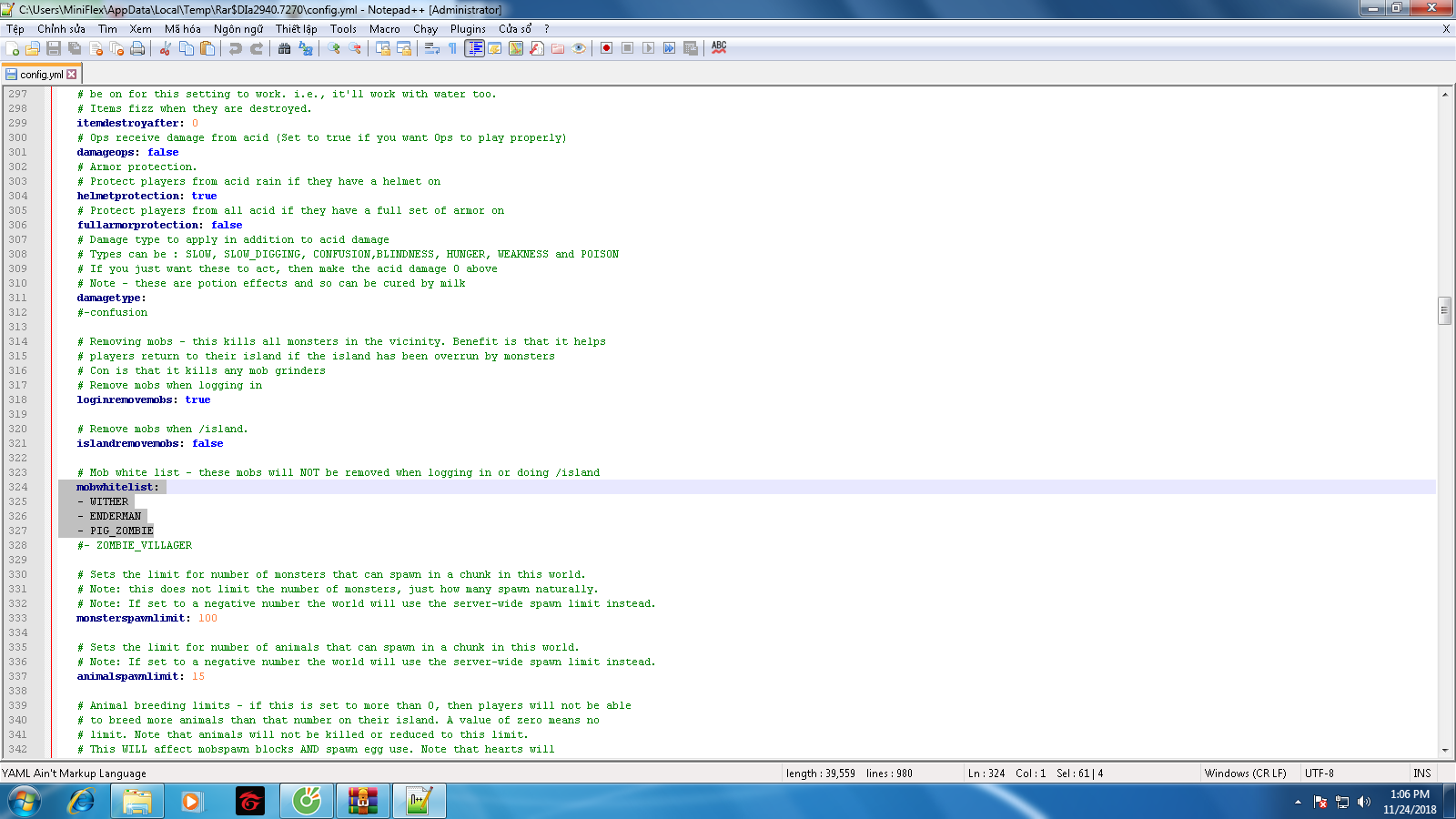Open the Chỉnh sửa menu

[x=61, y=29]
